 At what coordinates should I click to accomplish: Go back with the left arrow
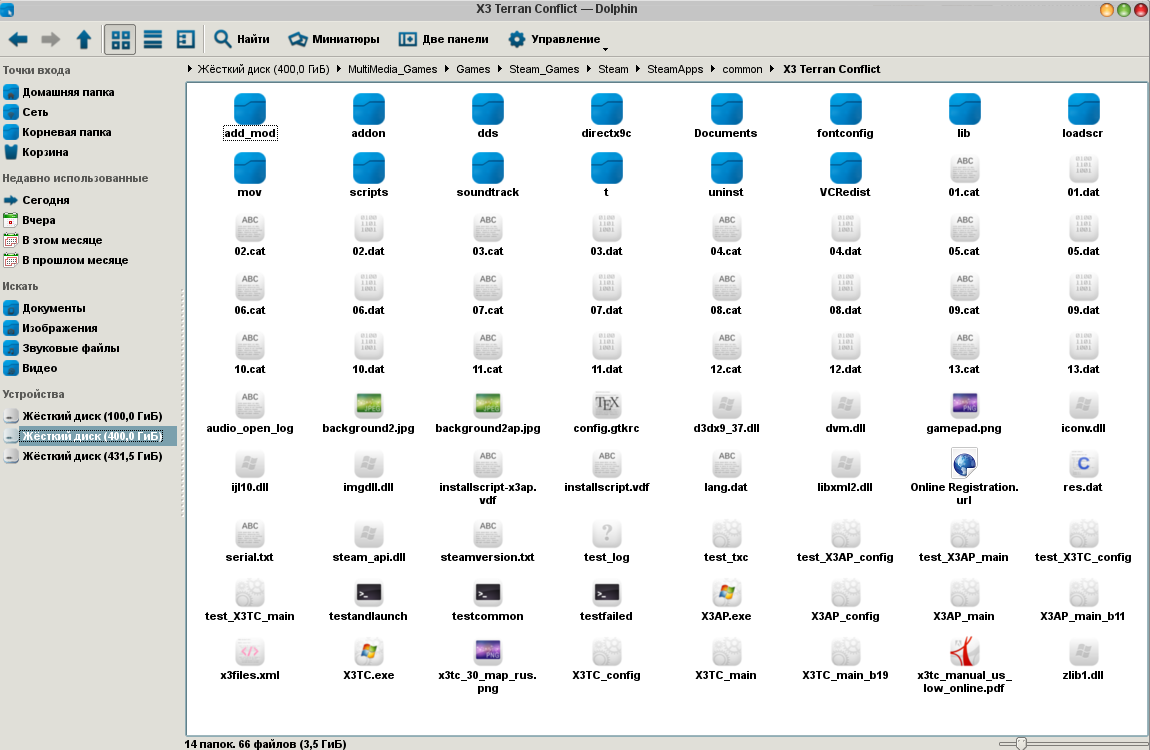pos(18,40)
